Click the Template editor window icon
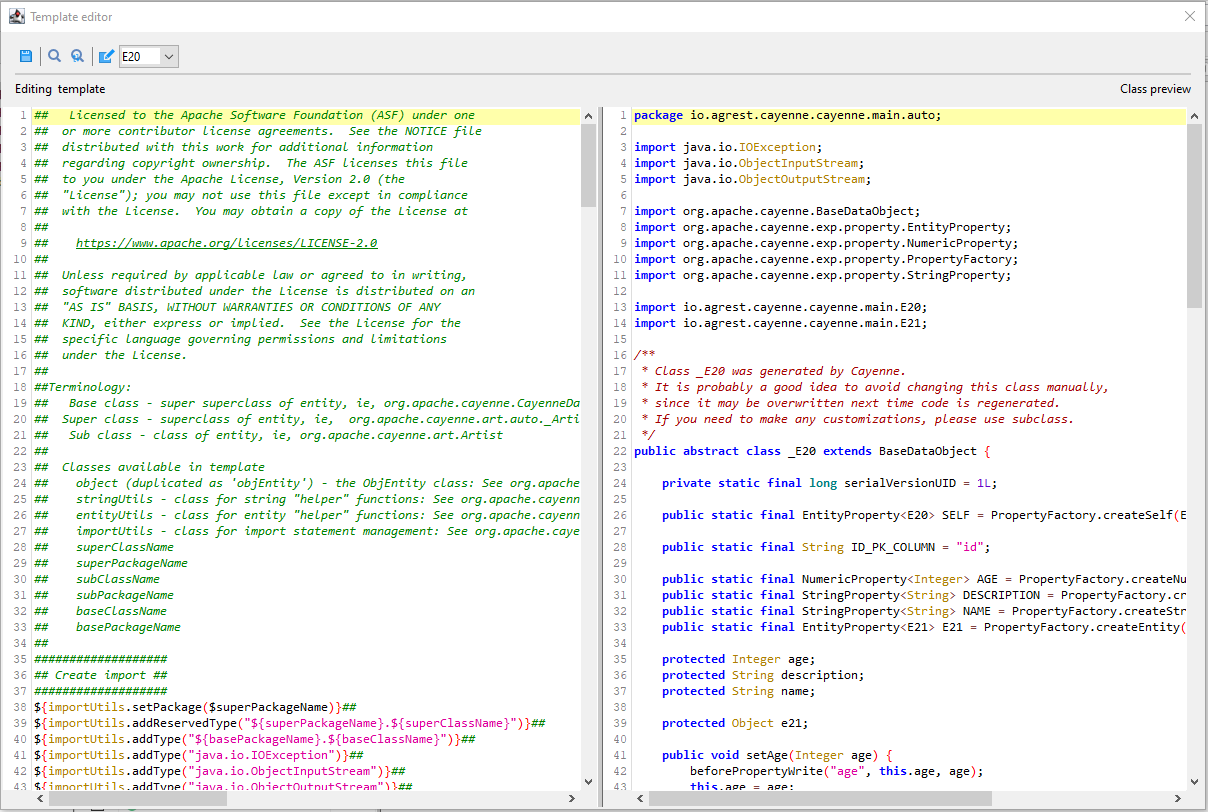The width and height of the screenshot is (1208, 812). coord(16,16)
